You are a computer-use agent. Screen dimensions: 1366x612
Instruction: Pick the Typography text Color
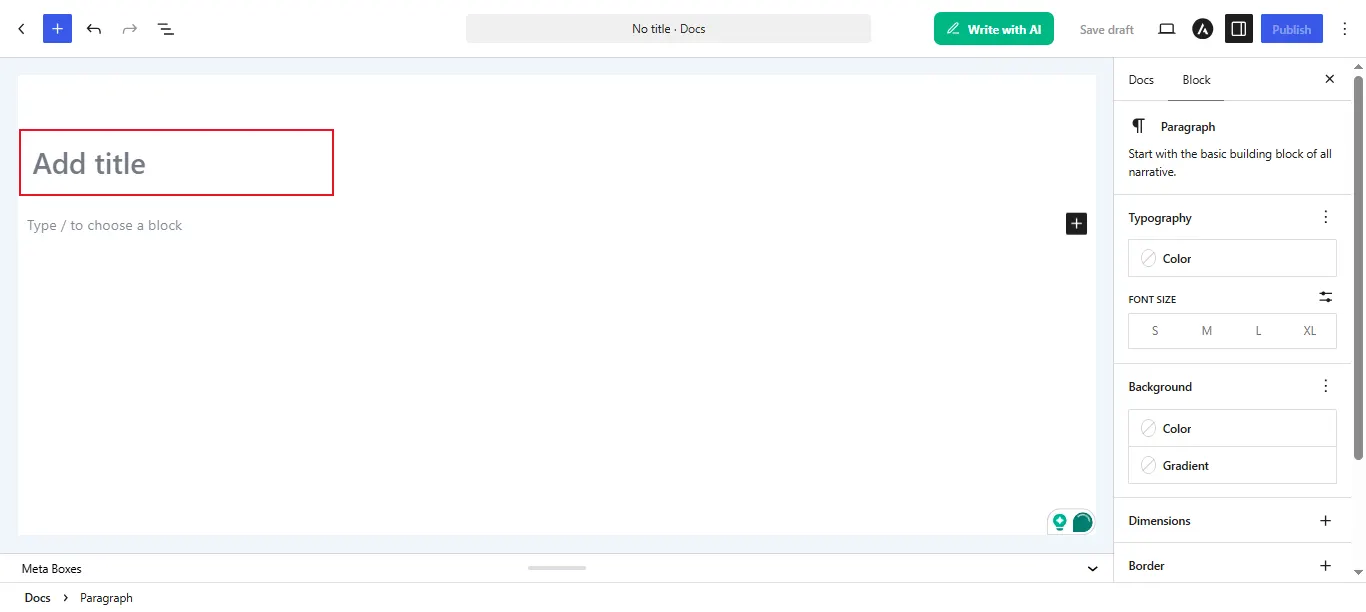pos(1232,258)
